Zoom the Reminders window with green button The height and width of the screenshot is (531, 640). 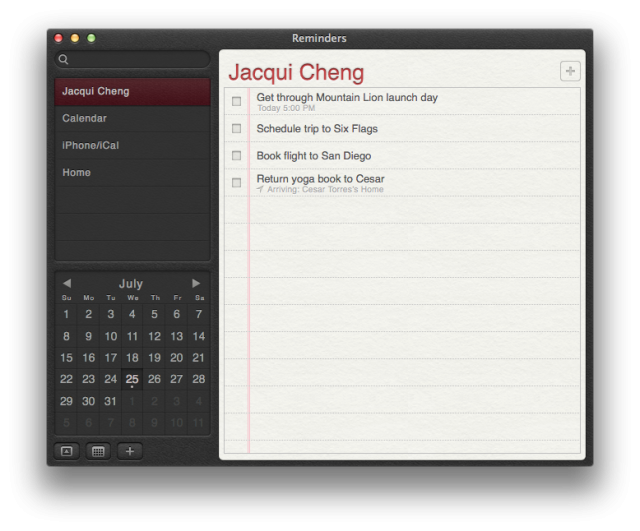(91, 38)
